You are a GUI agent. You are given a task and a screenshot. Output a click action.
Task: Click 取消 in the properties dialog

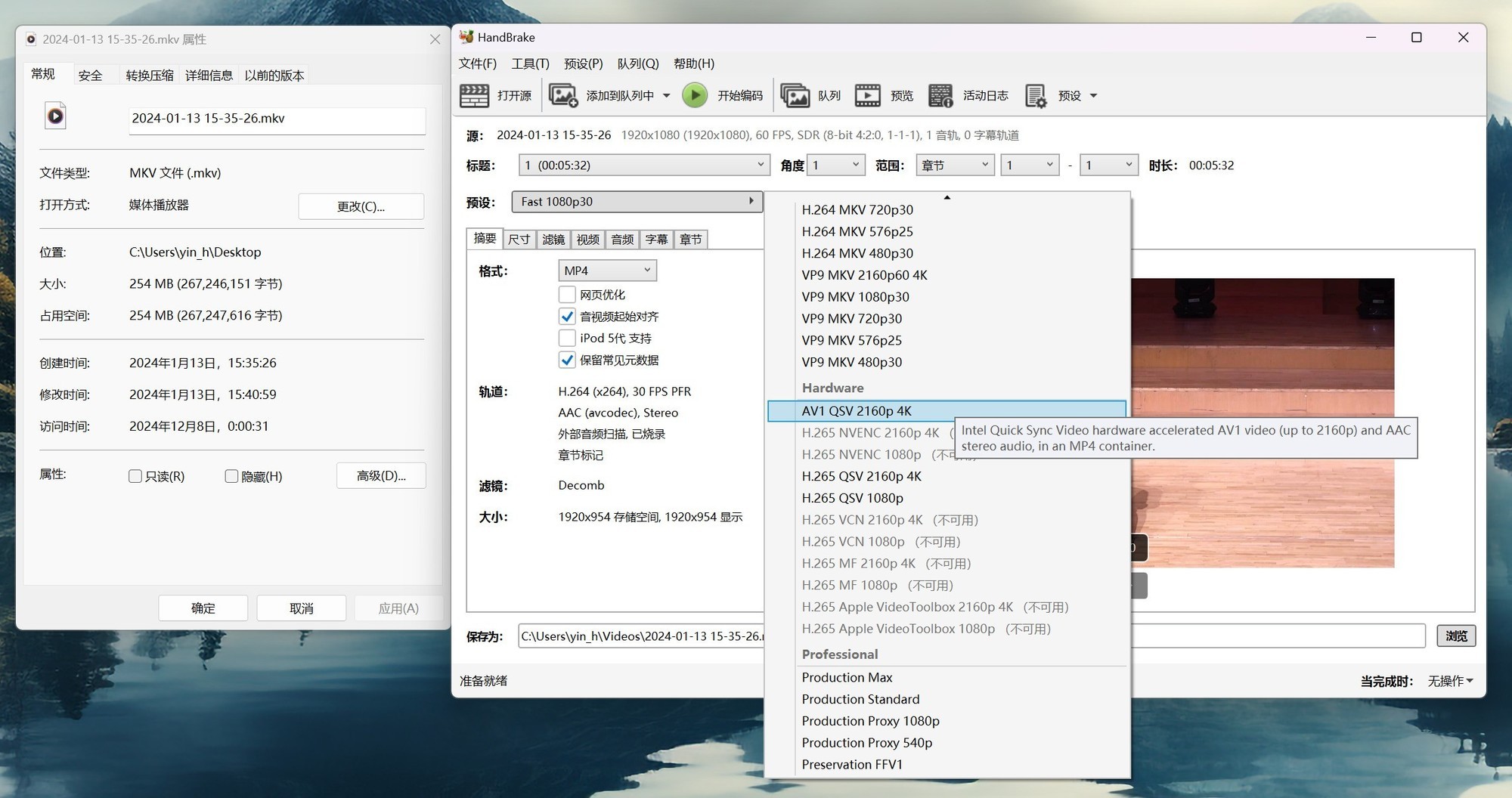[x=301, y=608]
